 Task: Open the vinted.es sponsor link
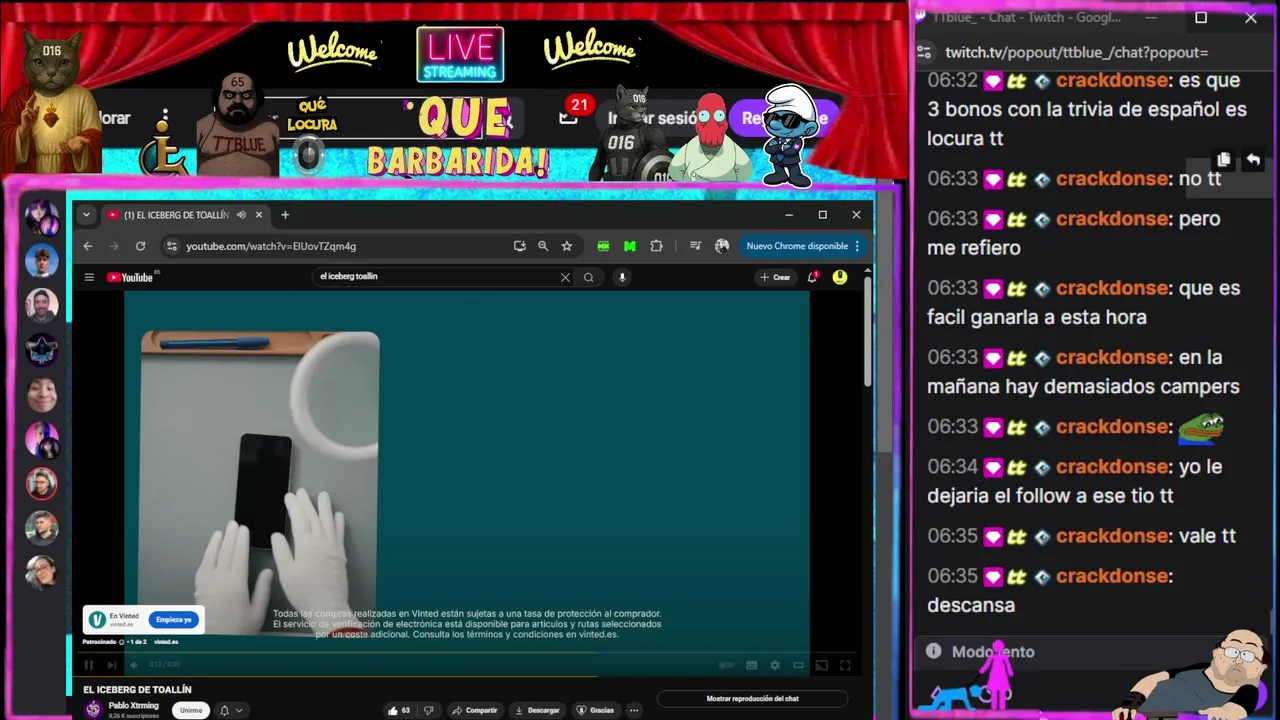click(166, 642)
